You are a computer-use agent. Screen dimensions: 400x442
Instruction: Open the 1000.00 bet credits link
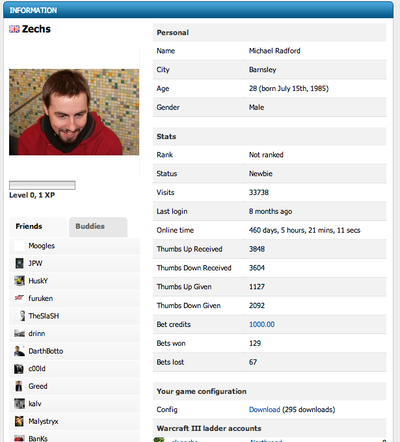[x=262, y=324]
